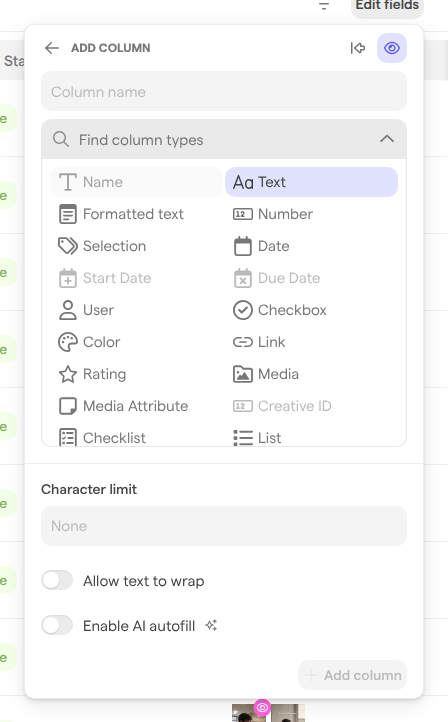Select the Media label text

279,374
